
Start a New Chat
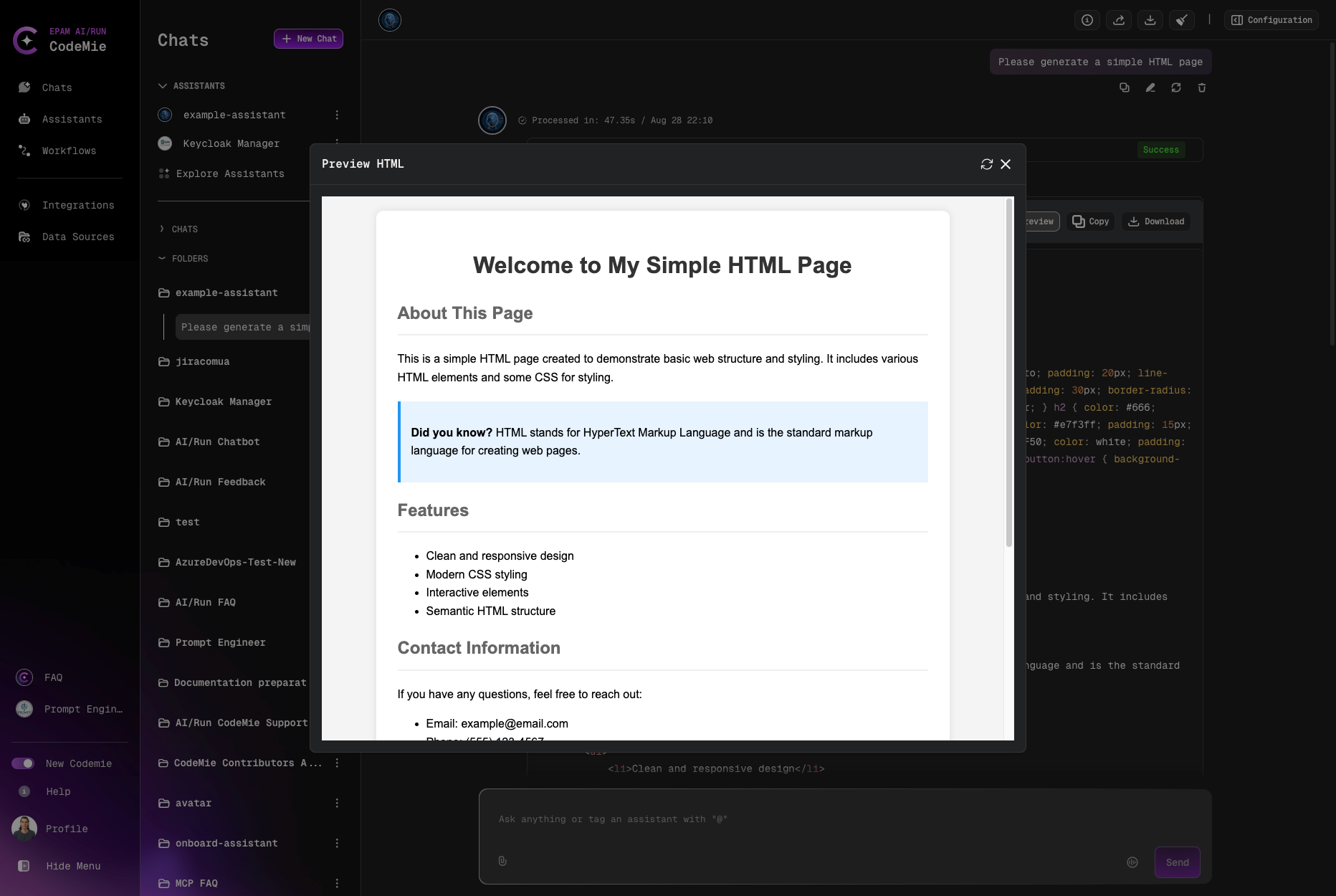[x=308, y=39]
